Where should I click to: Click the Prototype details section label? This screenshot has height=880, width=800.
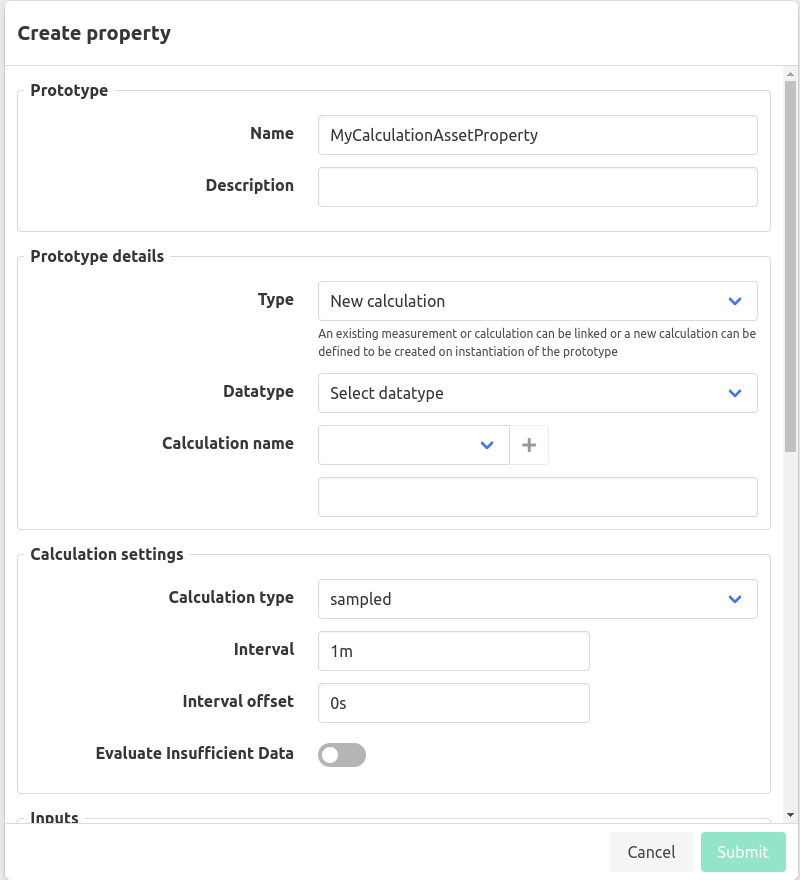click(x=97, y=256)
